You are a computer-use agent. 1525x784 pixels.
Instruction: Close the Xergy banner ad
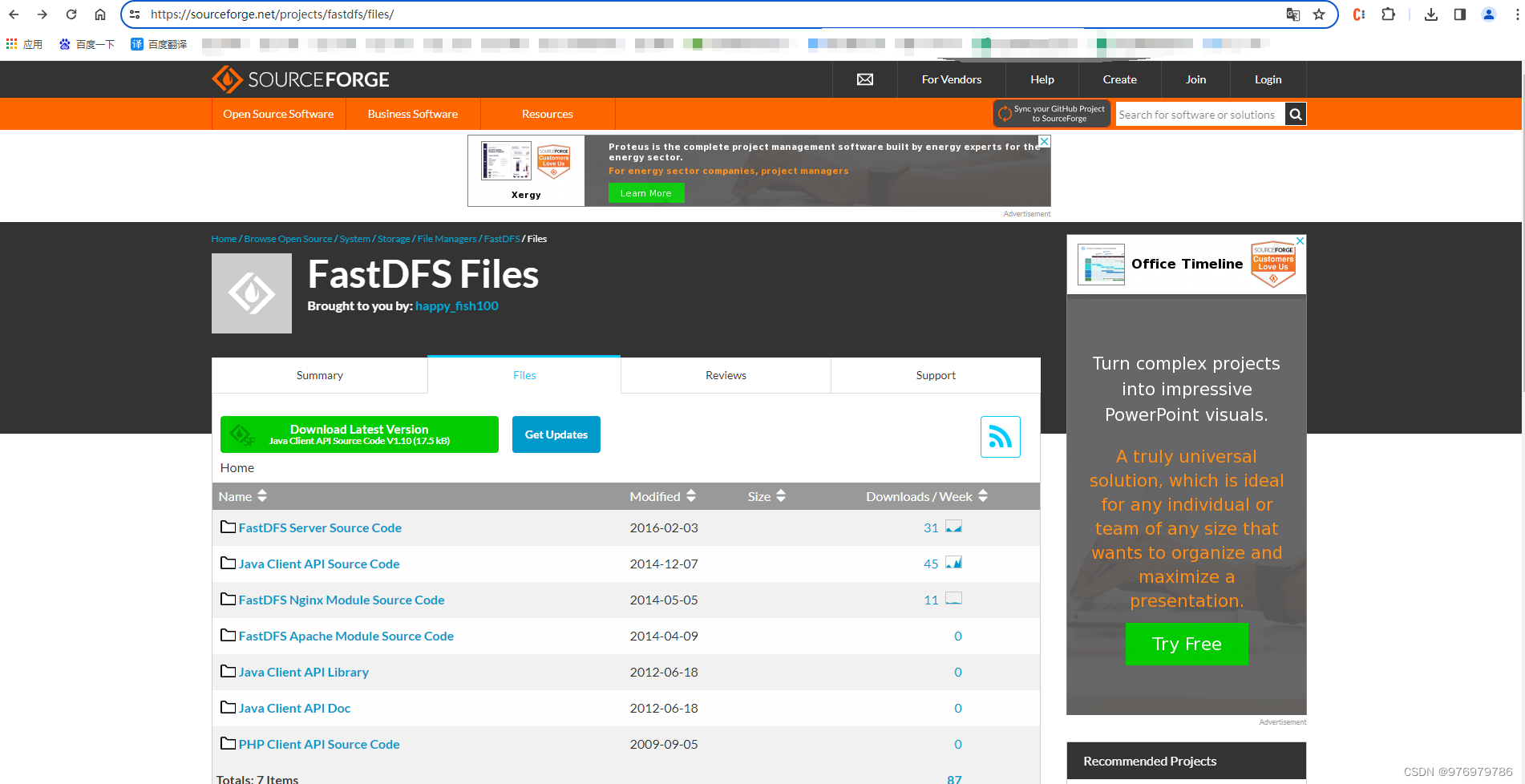point(1044,141)
